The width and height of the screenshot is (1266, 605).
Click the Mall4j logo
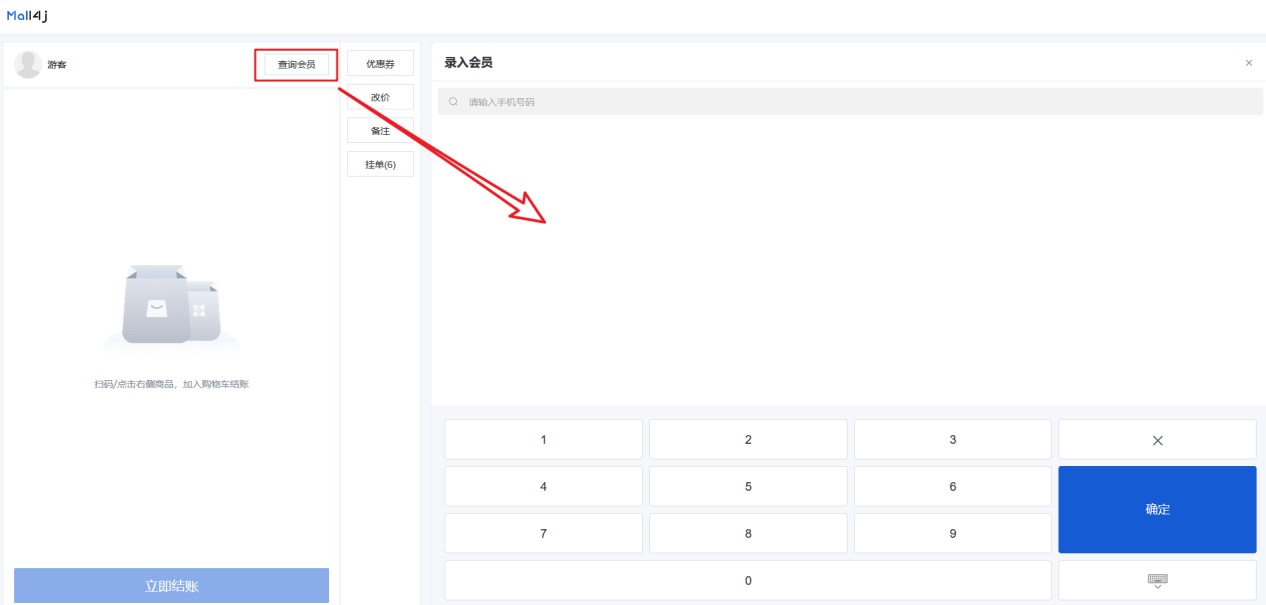click(x=27, y=15)
